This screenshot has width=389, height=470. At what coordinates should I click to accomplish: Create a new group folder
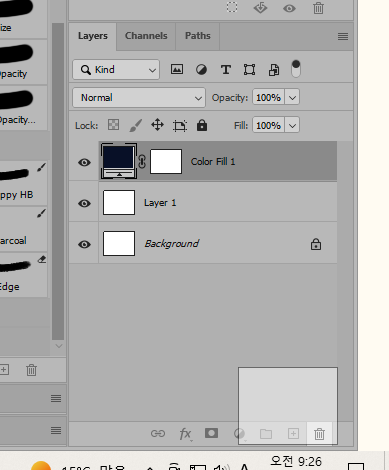tap(266, 434)
